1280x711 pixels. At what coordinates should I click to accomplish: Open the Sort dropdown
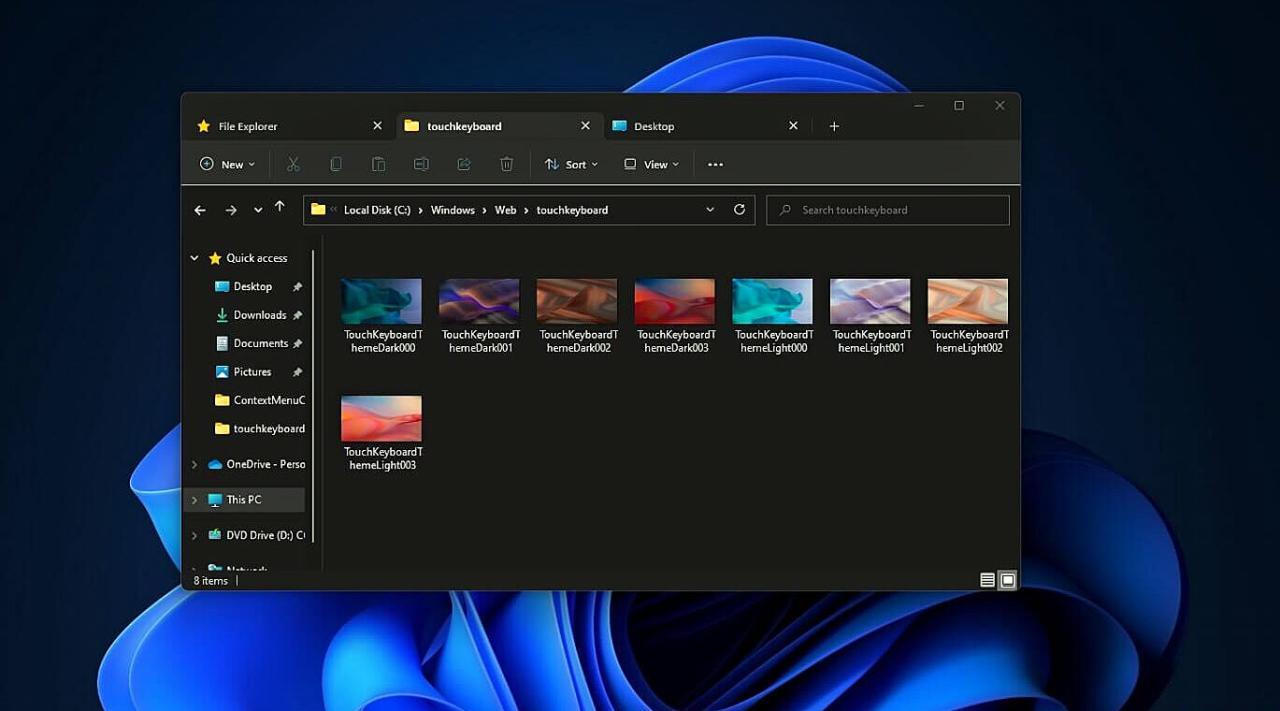570,163
